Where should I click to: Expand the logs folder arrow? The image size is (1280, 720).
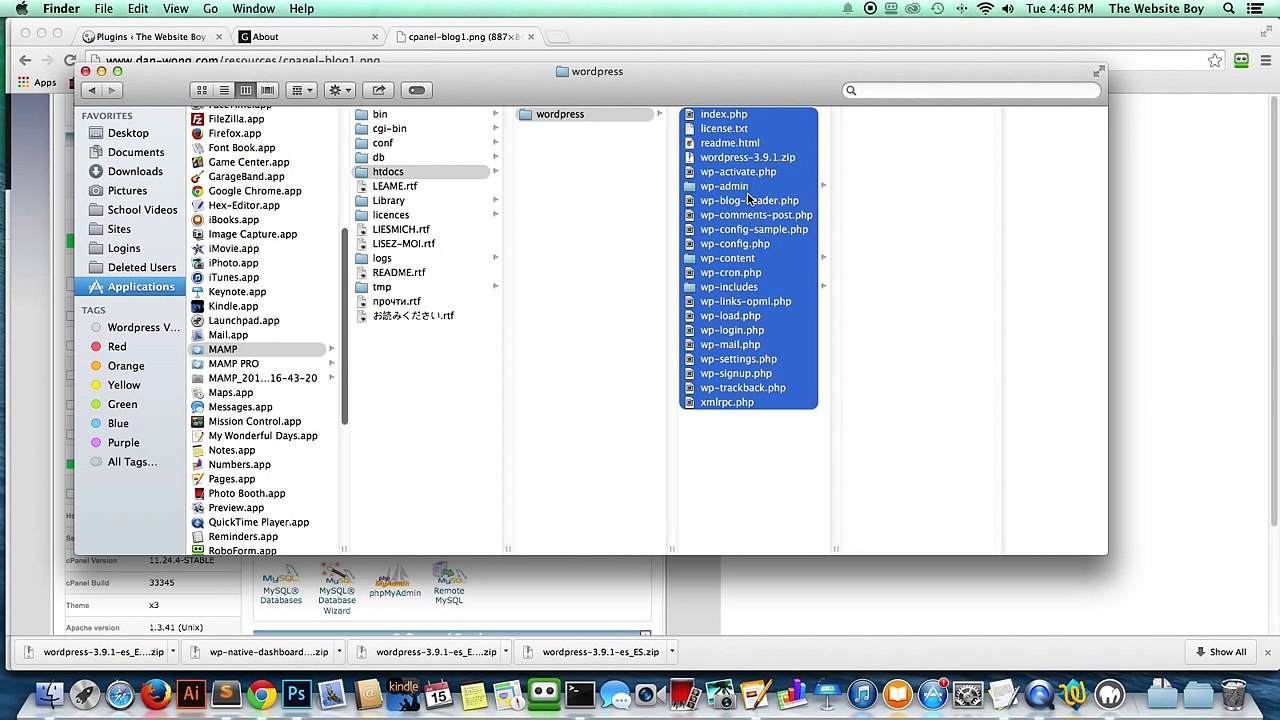[x=495, y=258]
